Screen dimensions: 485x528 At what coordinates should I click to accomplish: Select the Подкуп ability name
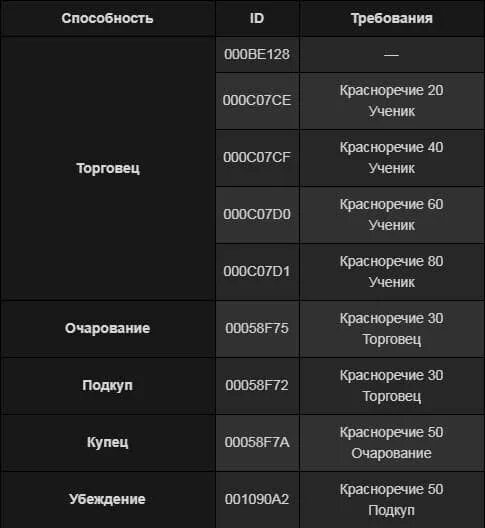click(107, 385)
